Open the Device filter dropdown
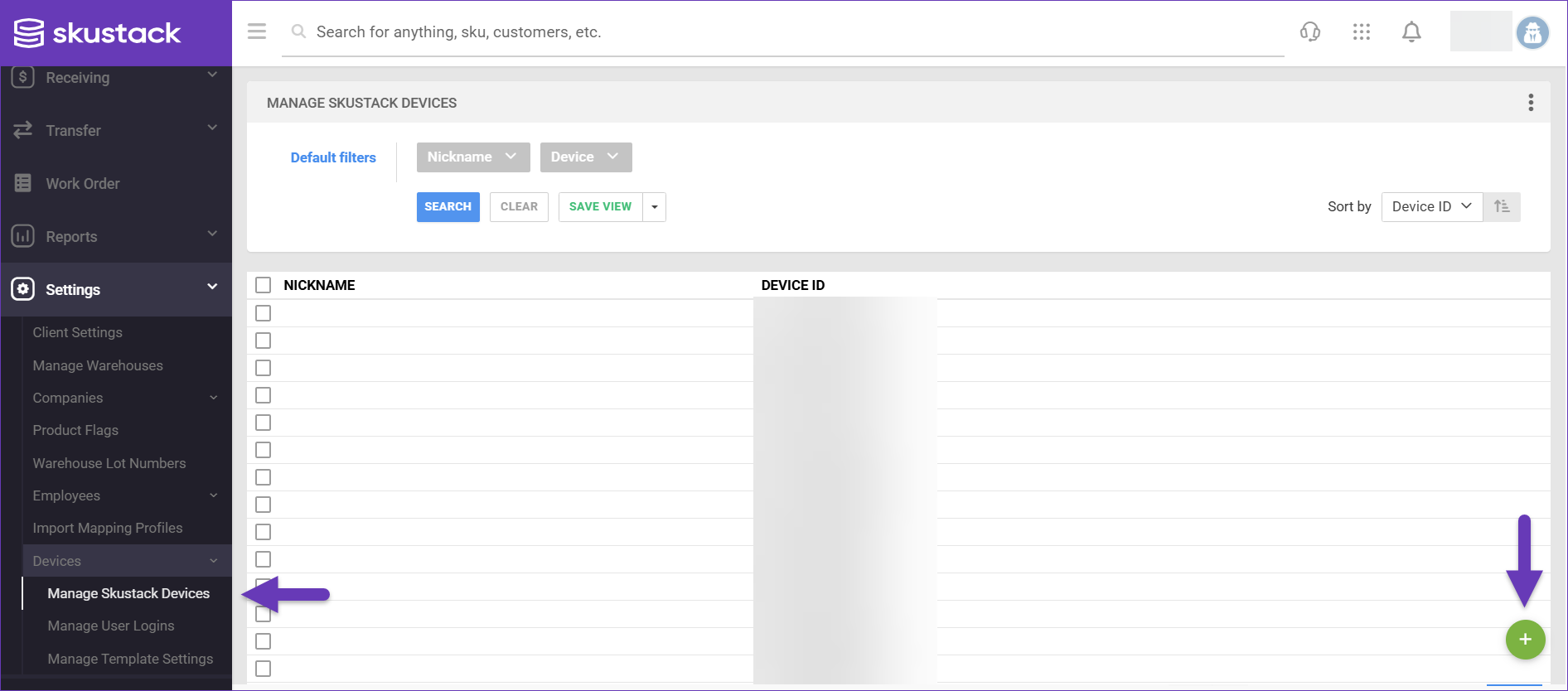Screen dimensions: 1568x691 click(586, 157)
